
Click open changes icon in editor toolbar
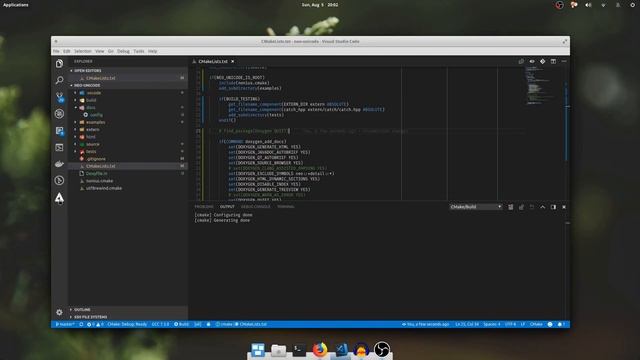click(x=521, y=61)
